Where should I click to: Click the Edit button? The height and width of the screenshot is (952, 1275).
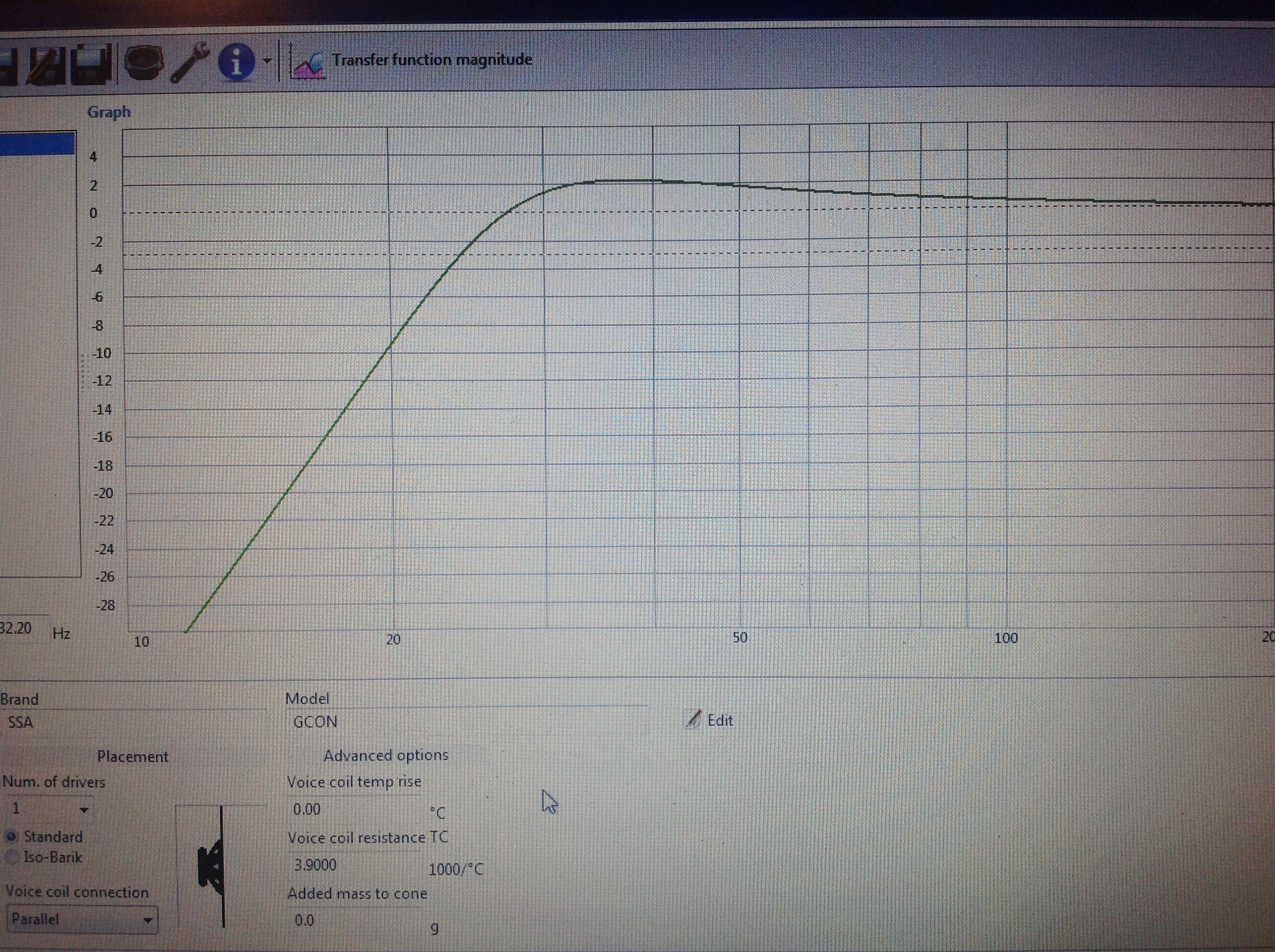(x=710, y=720)
